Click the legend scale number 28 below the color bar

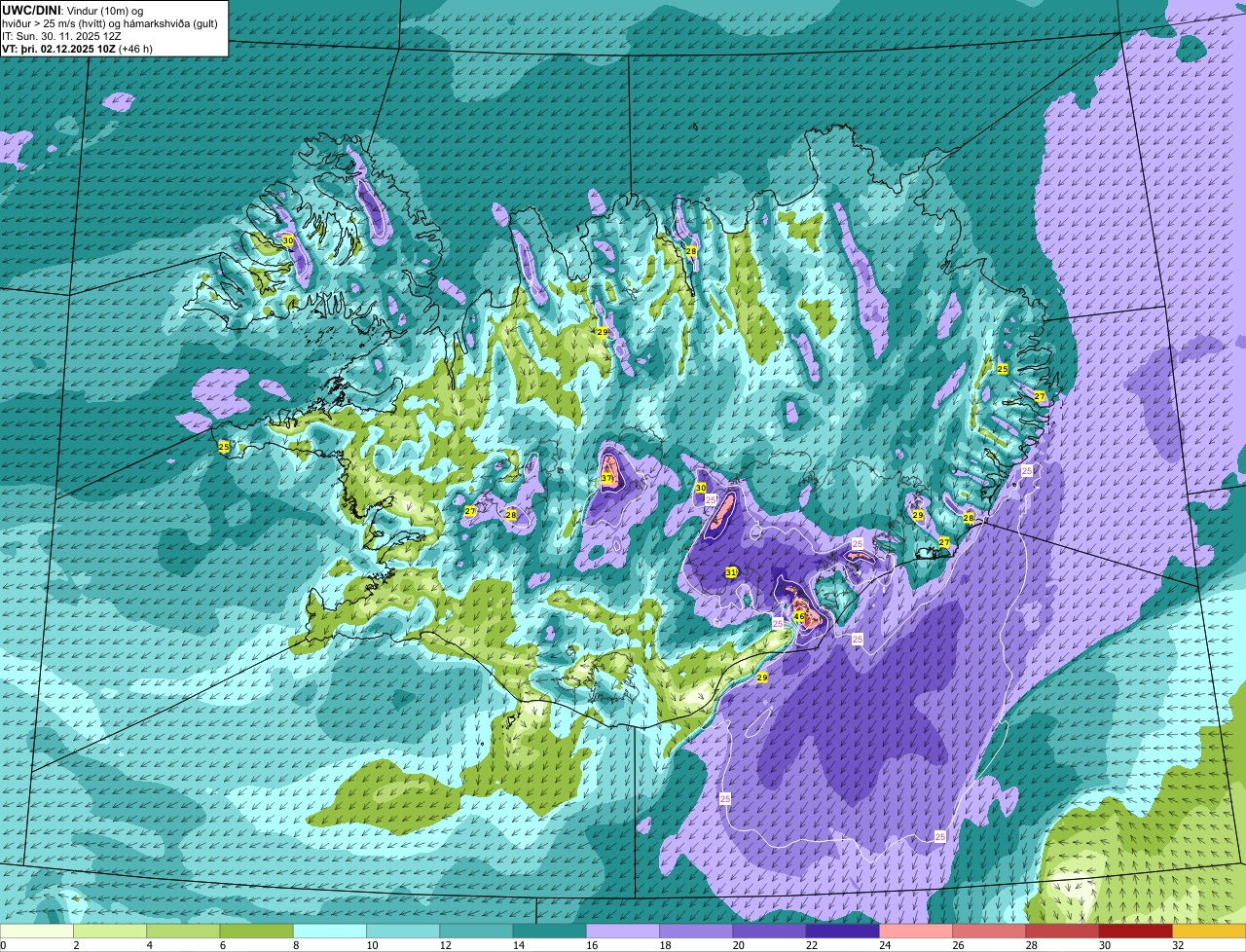pos(1032,945)
